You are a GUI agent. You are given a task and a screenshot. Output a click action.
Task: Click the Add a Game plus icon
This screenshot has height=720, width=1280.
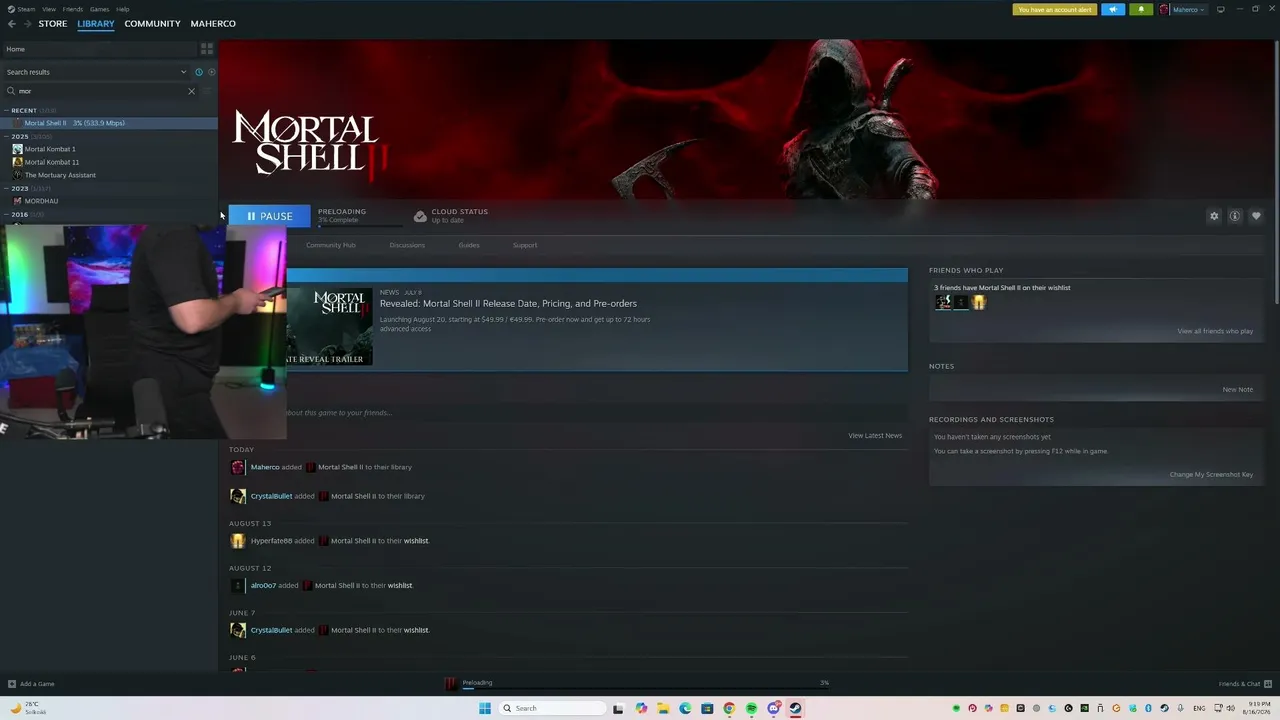tap(12, 684)
